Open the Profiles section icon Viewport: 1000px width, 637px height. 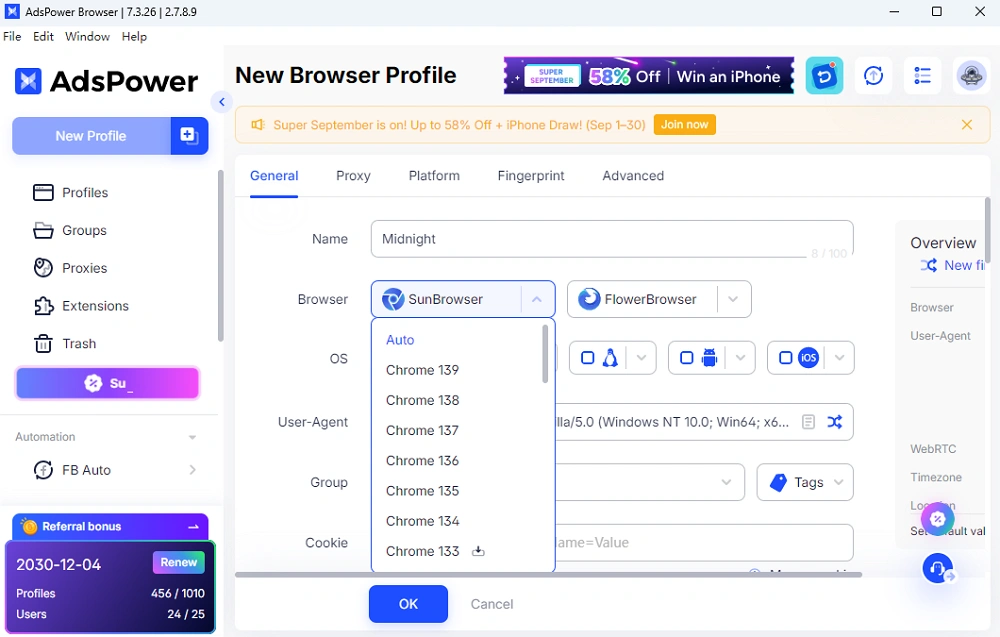[43, 193]
